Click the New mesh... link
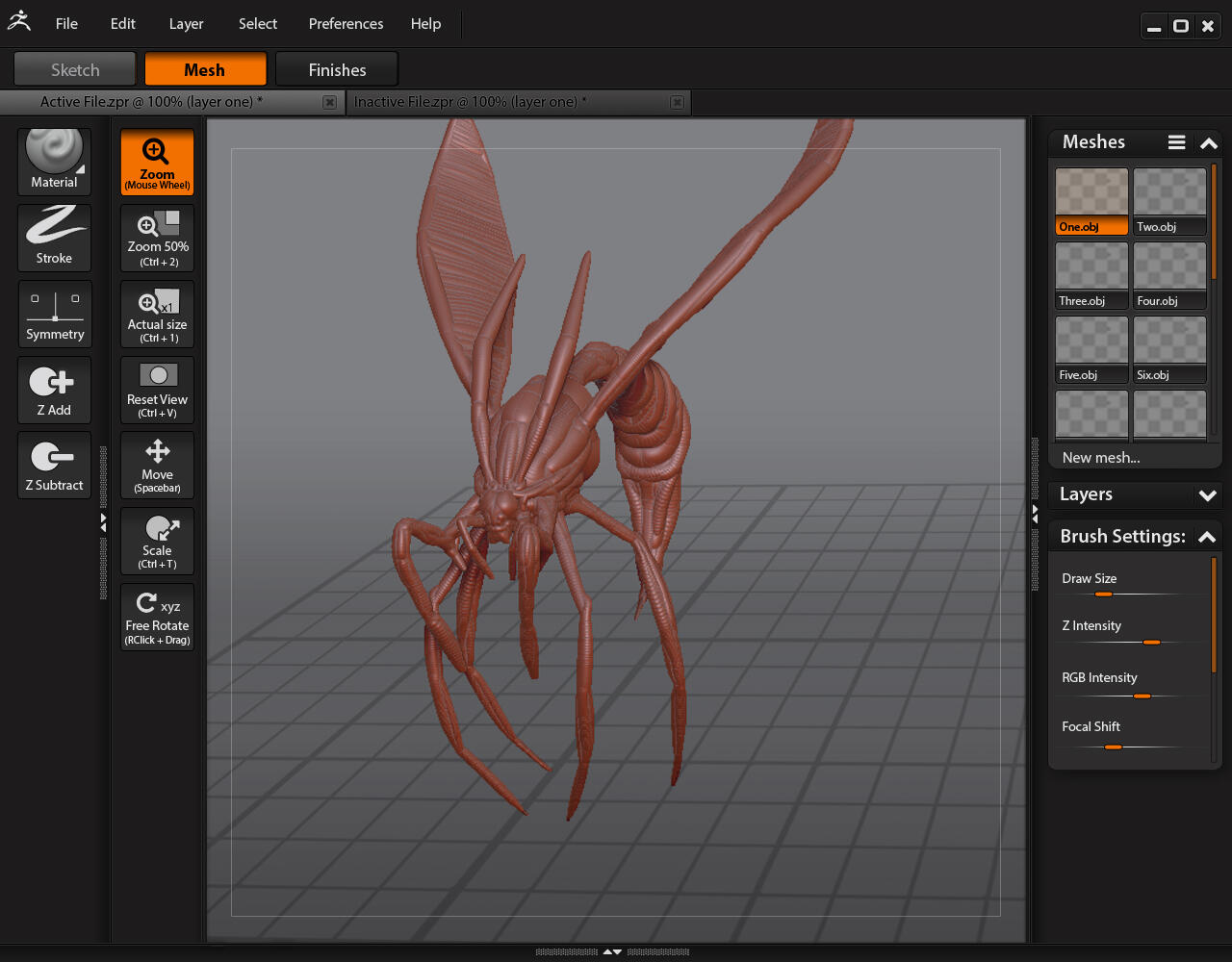The height and width of the screenshot is (962, 1232). (1100, 458)
